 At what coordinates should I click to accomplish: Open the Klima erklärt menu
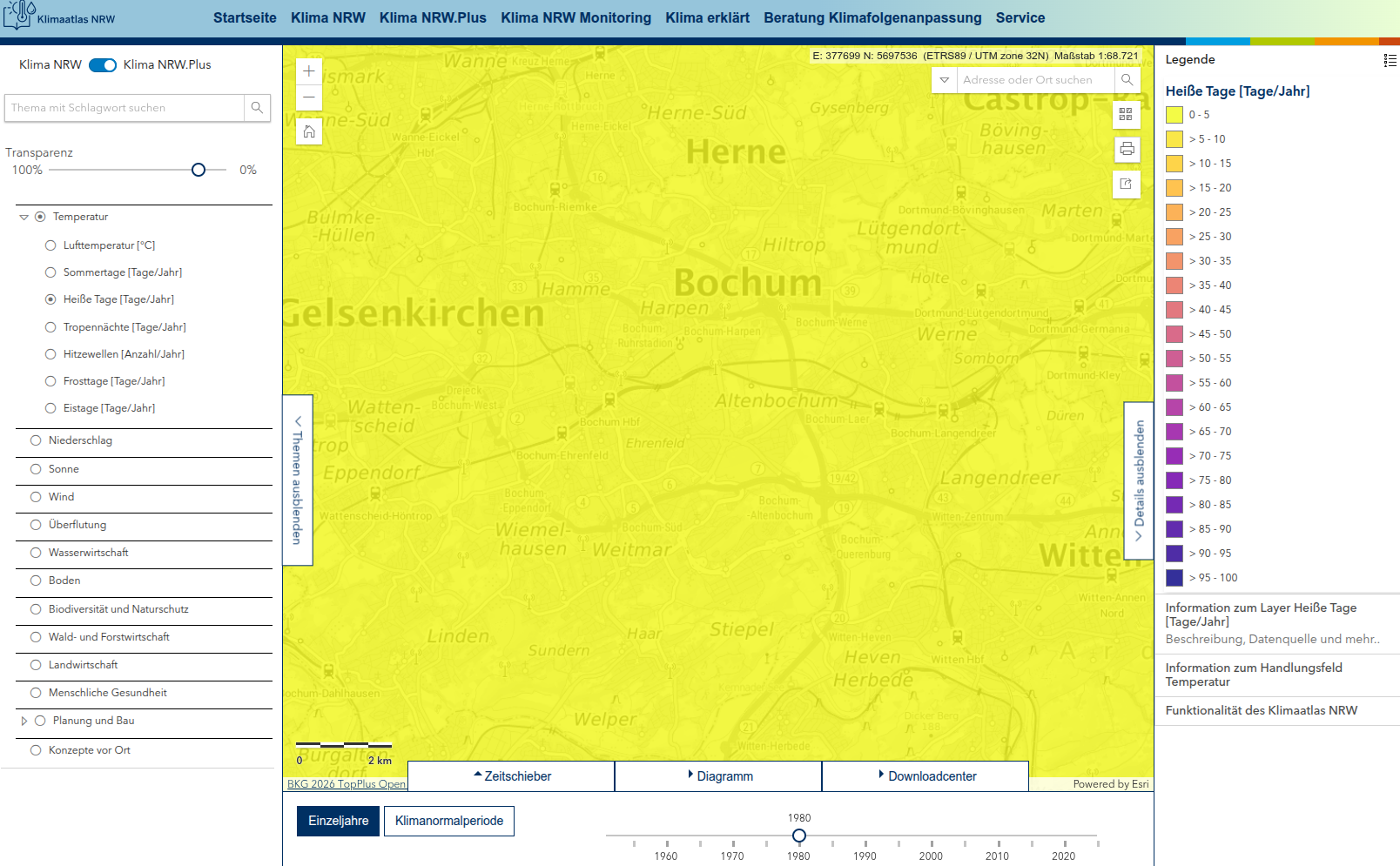coord(707,17)
